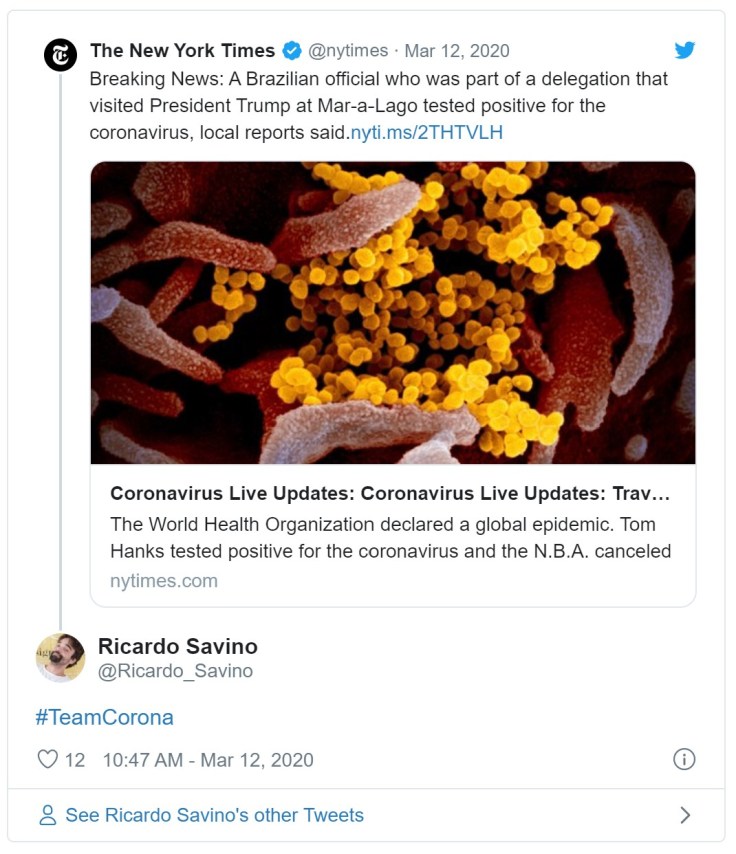Screen dimensions: 736x854
Task: Open the 10:47 AM tweet timestamp
Action: (x=208, y=760)
